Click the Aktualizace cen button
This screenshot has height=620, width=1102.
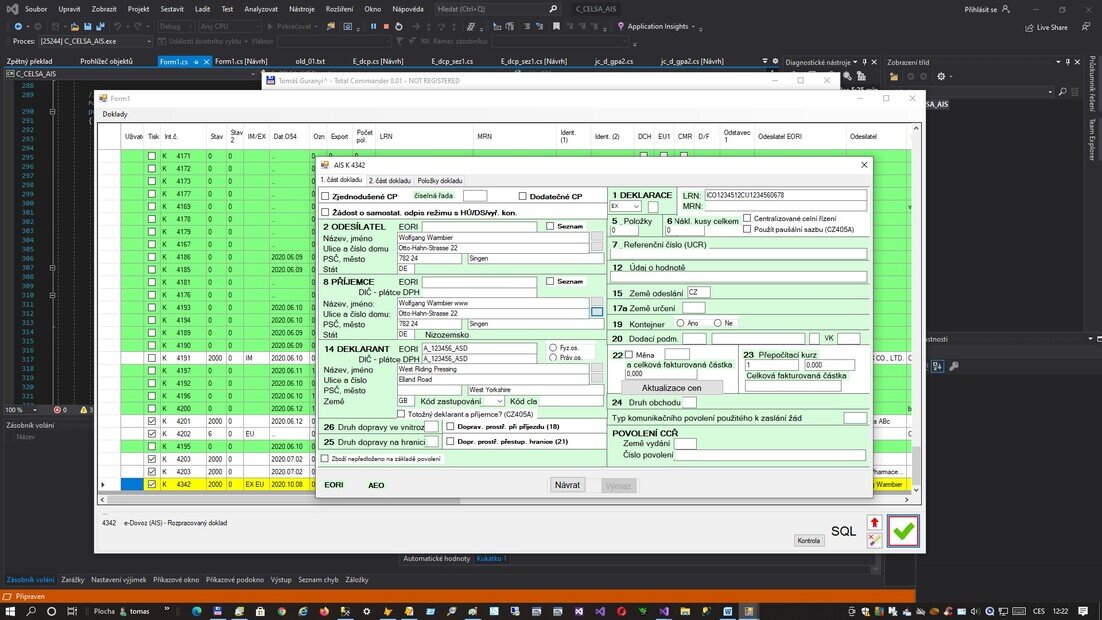[x=671, y=387]
